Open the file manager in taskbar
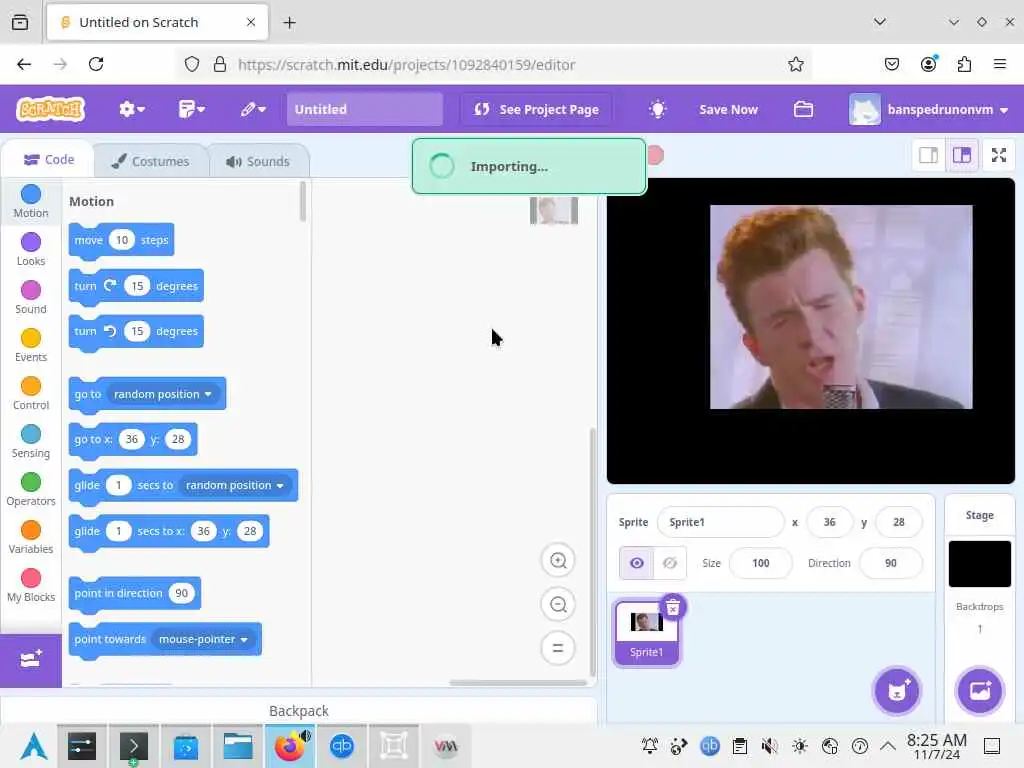Image resolution: width=1024 pixels, height=768 pixels. tap(238, 746)
